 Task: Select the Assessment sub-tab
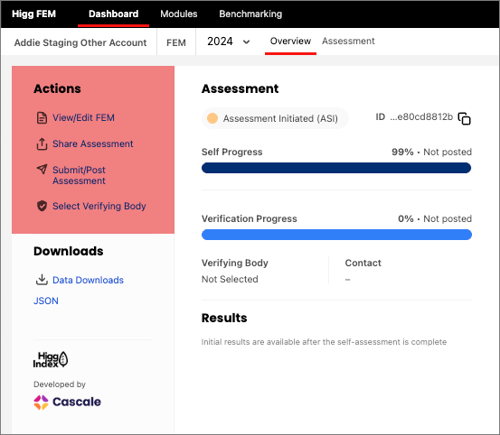(348, 41)
